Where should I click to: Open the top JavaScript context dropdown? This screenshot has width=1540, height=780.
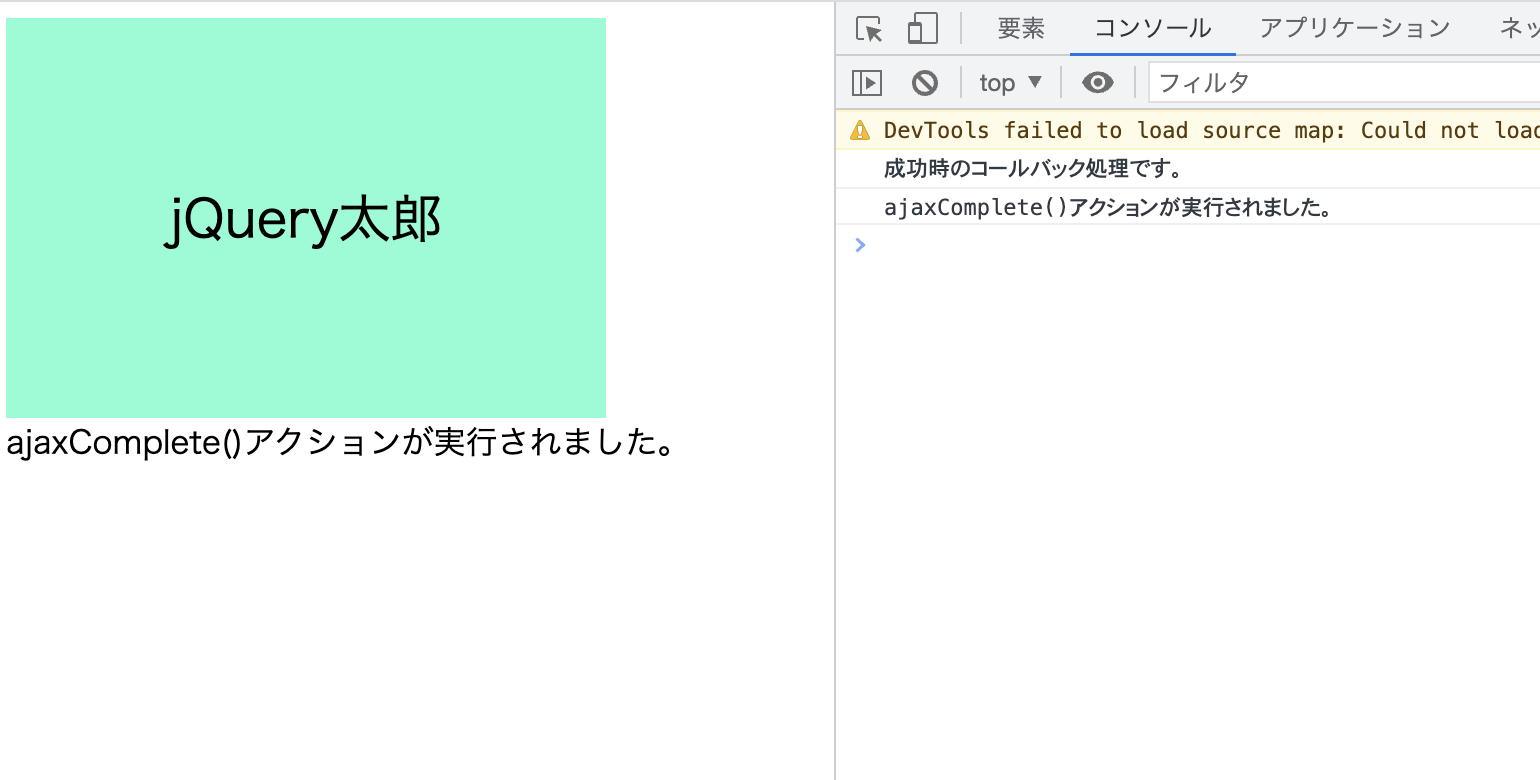[x=1011, y=83]
